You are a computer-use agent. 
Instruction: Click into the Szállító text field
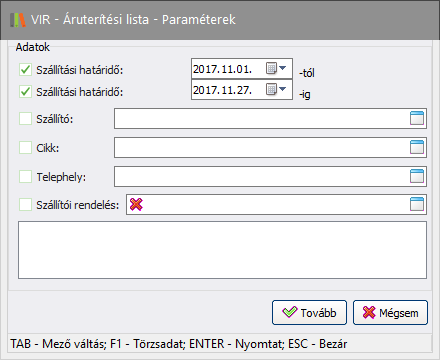pos(262,118)
